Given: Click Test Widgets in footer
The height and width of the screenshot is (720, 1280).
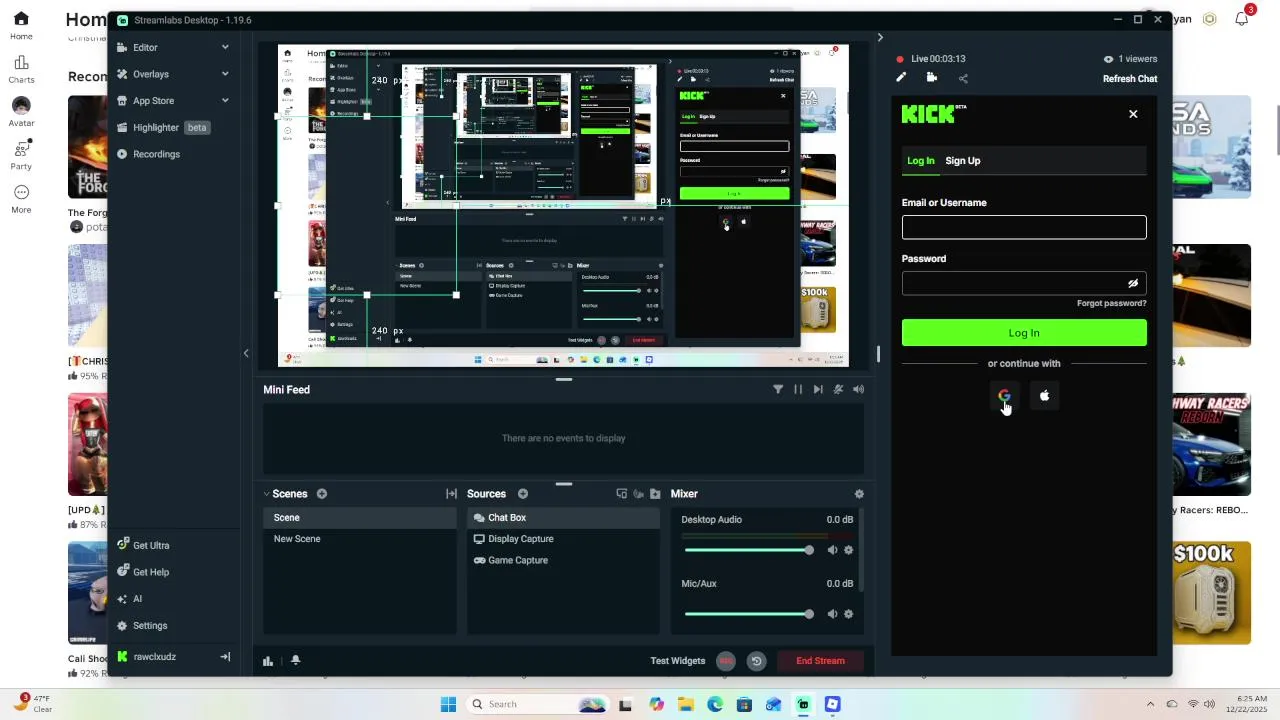Looking at the screenshot, I should pyautogui.click(x=678, y=661).
